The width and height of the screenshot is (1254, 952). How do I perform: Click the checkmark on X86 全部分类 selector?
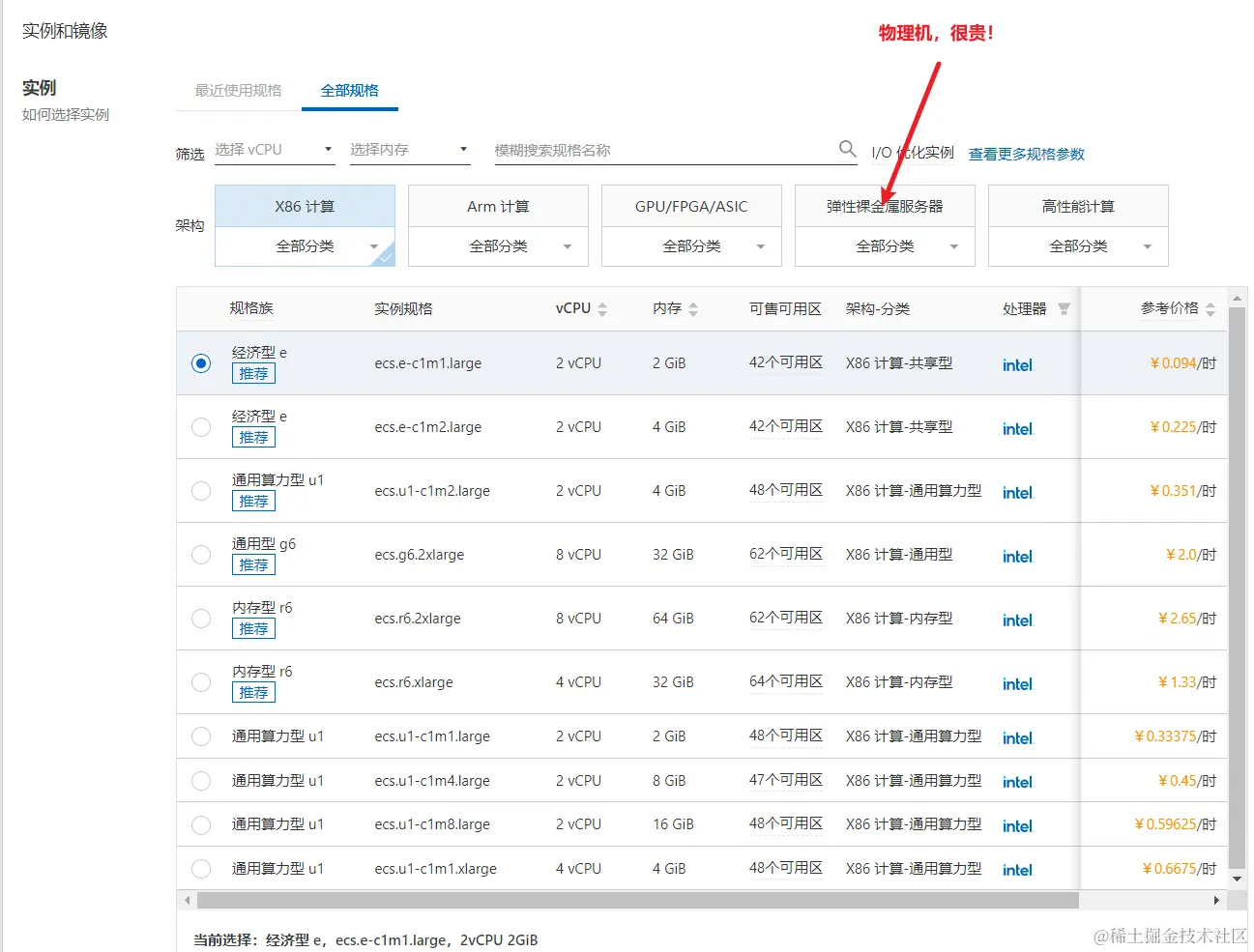coord(384,257)
